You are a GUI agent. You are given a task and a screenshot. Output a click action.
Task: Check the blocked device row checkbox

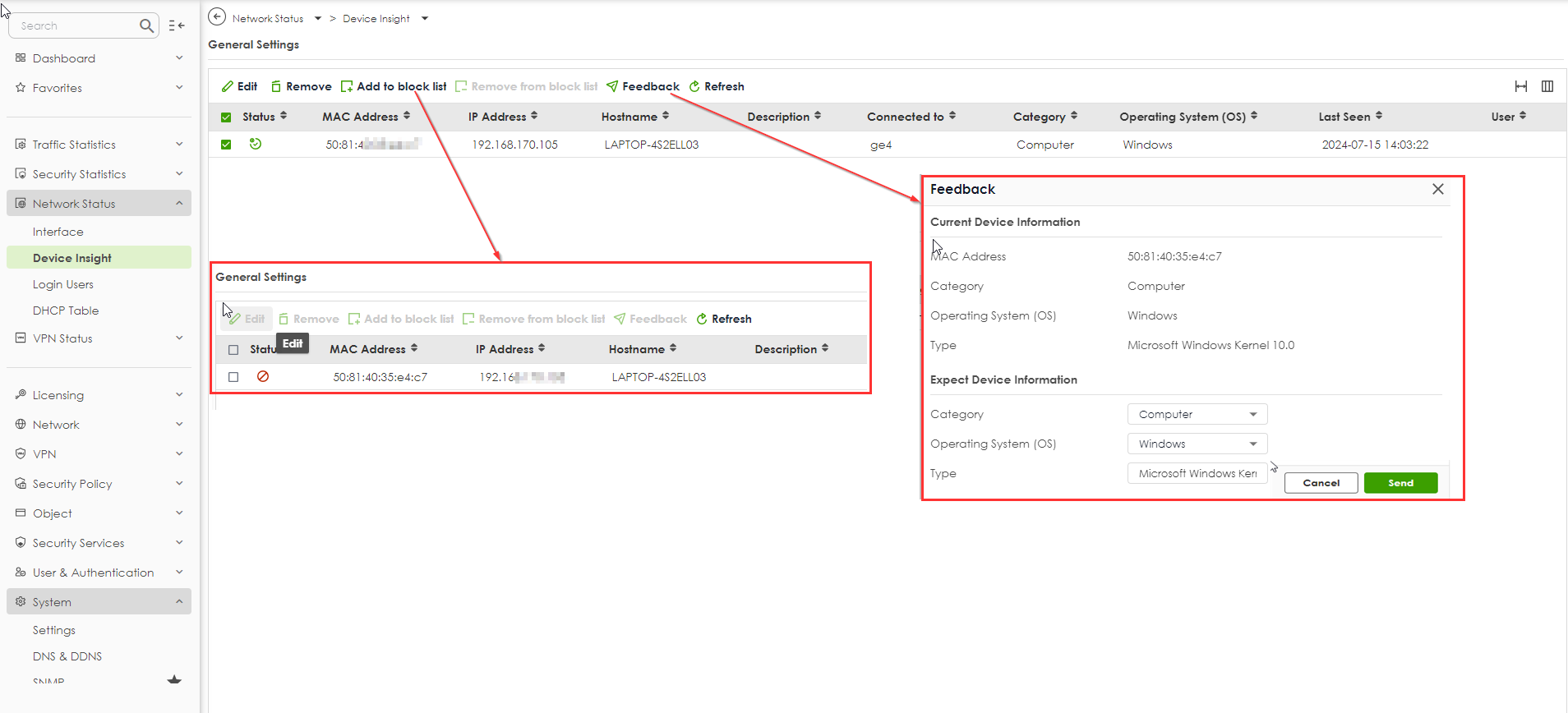[233, 377]
